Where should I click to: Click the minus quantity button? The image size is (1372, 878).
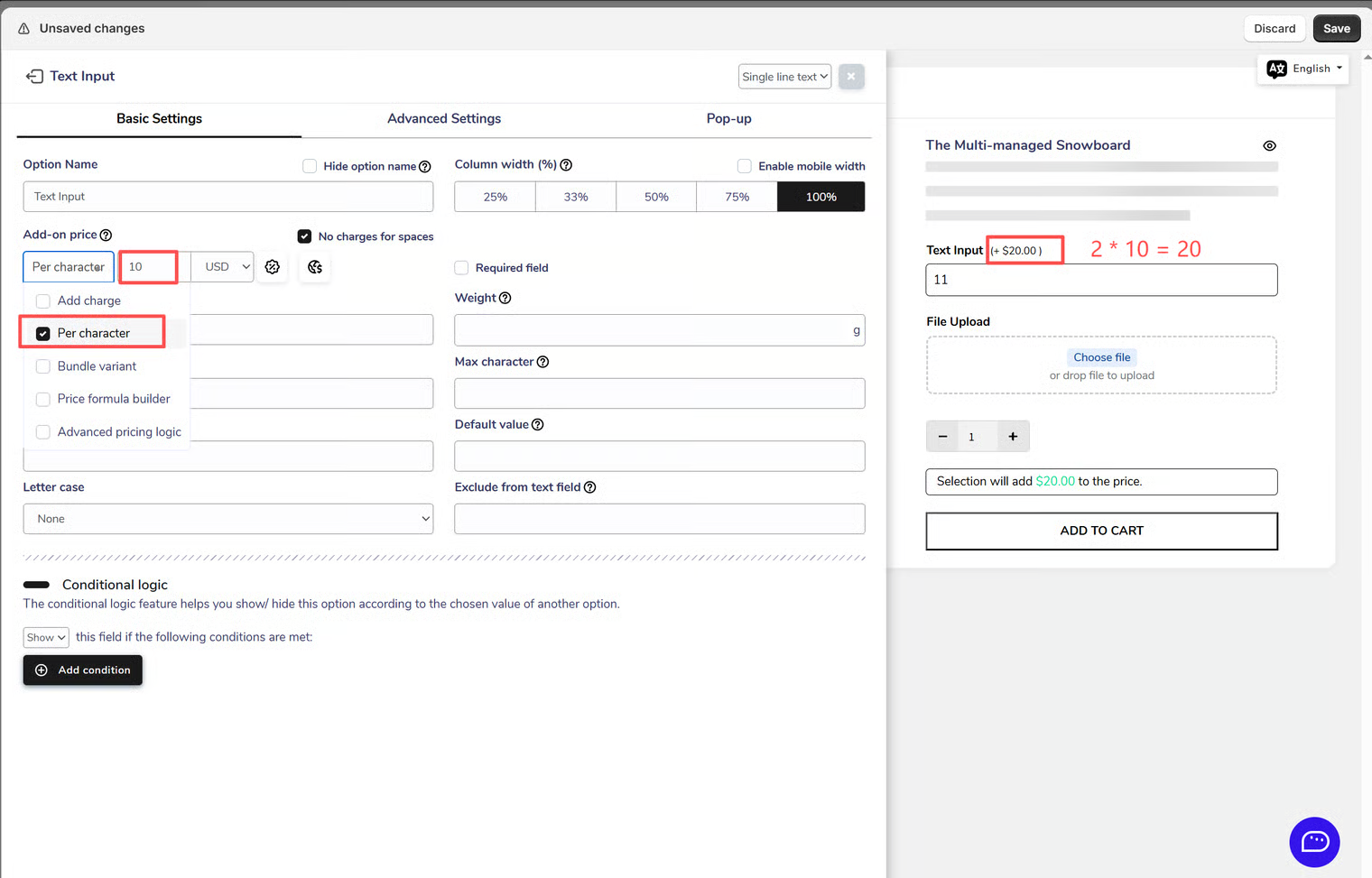pos(942,437)
